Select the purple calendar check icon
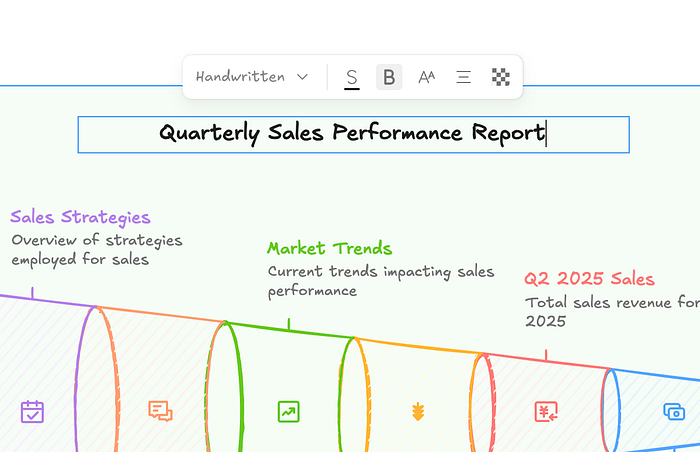The height and width of the screenshot is (452, 700). 32,411
